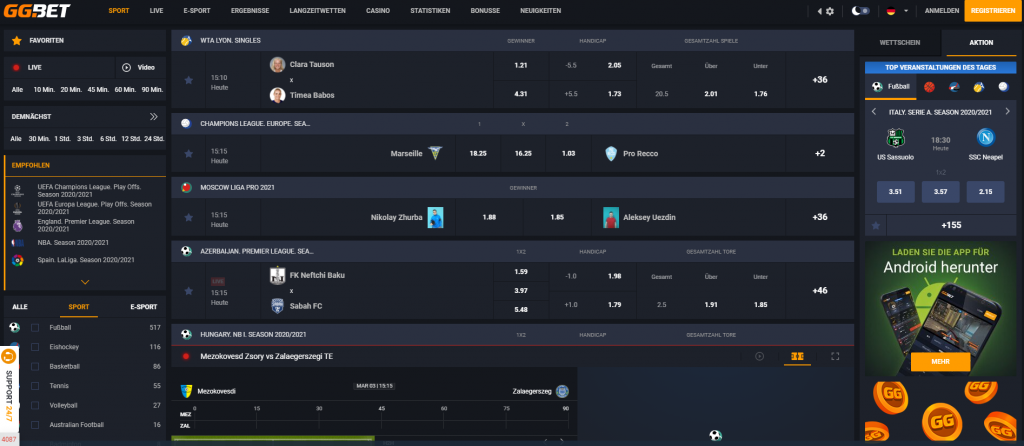Viewport: 1024px width, 446px height.
Task: Expand +155 markets for Sassuolo vs Neapel
Action: [x=951, y=225]
